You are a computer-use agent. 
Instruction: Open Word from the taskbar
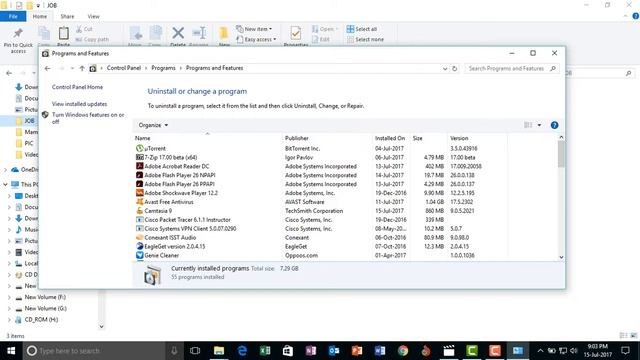380,351
